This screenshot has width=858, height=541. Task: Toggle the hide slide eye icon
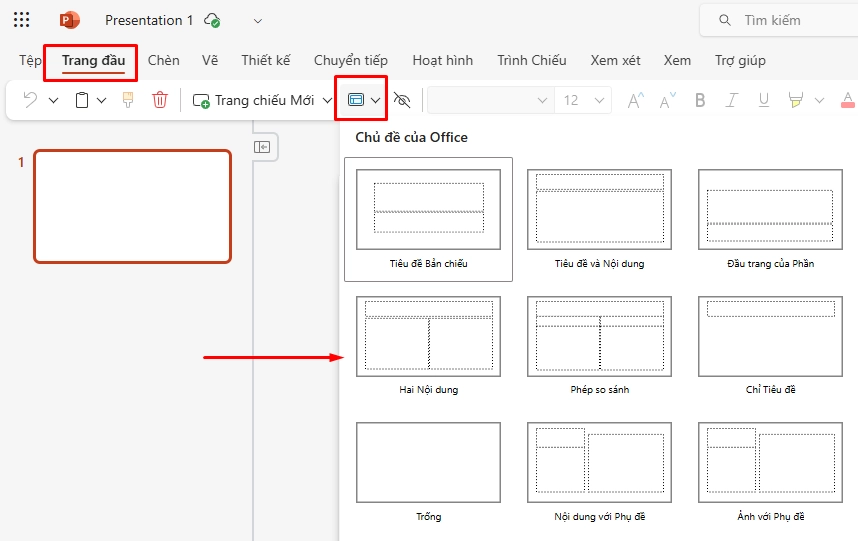pos(402,100)
